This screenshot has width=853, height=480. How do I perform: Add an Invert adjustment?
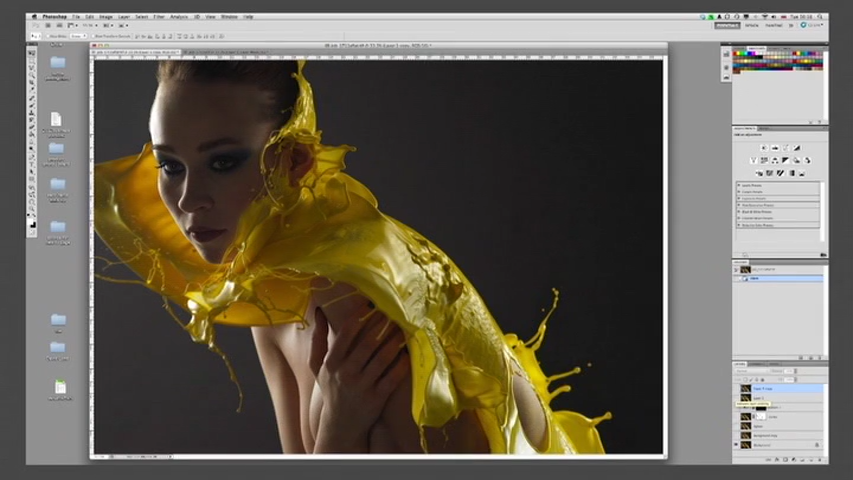click(x=759, y=173)
